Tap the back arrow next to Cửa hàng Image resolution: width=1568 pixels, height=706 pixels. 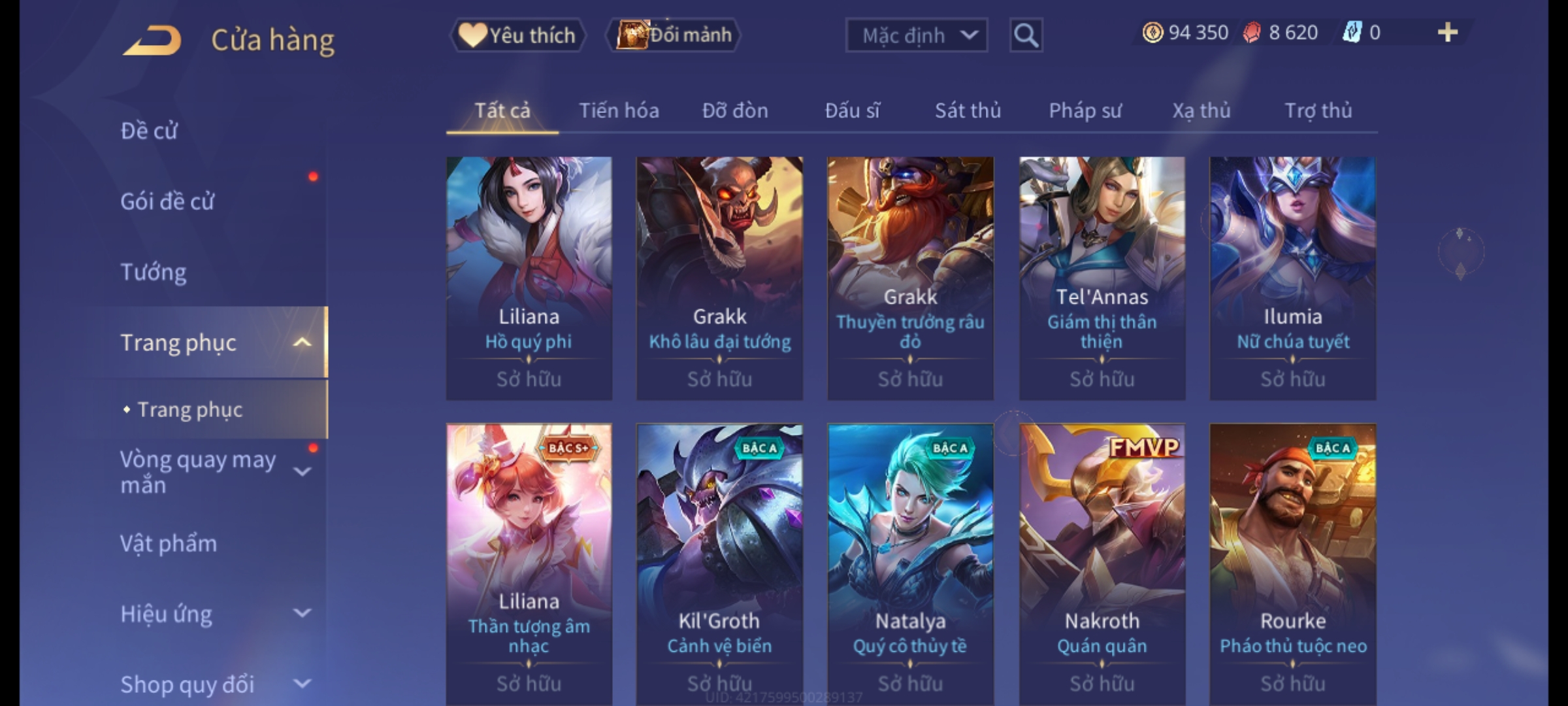(152, 41)
